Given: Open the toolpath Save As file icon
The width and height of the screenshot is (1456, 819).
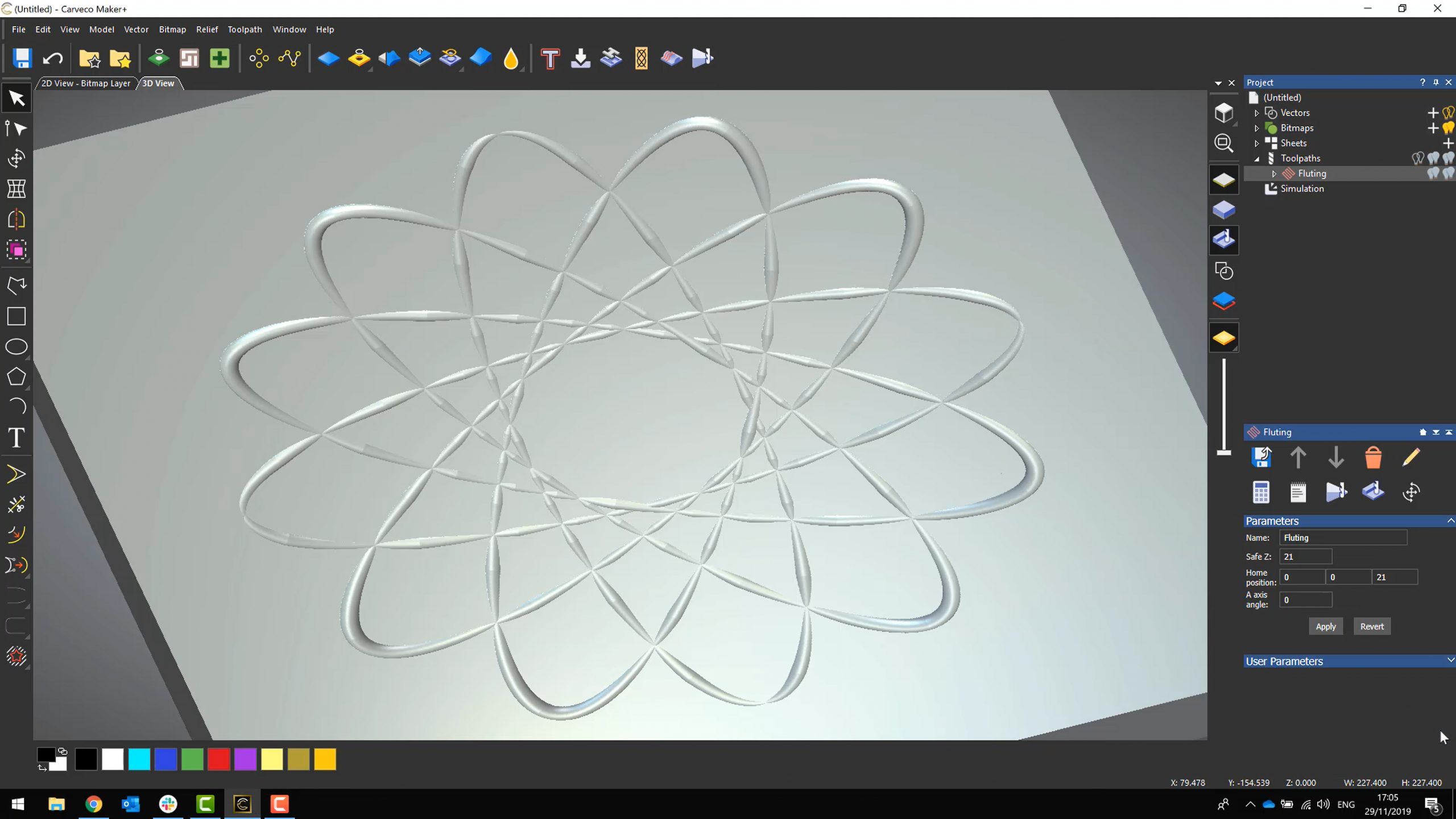Looking at the screenshot, I should tap(1261, 457).
